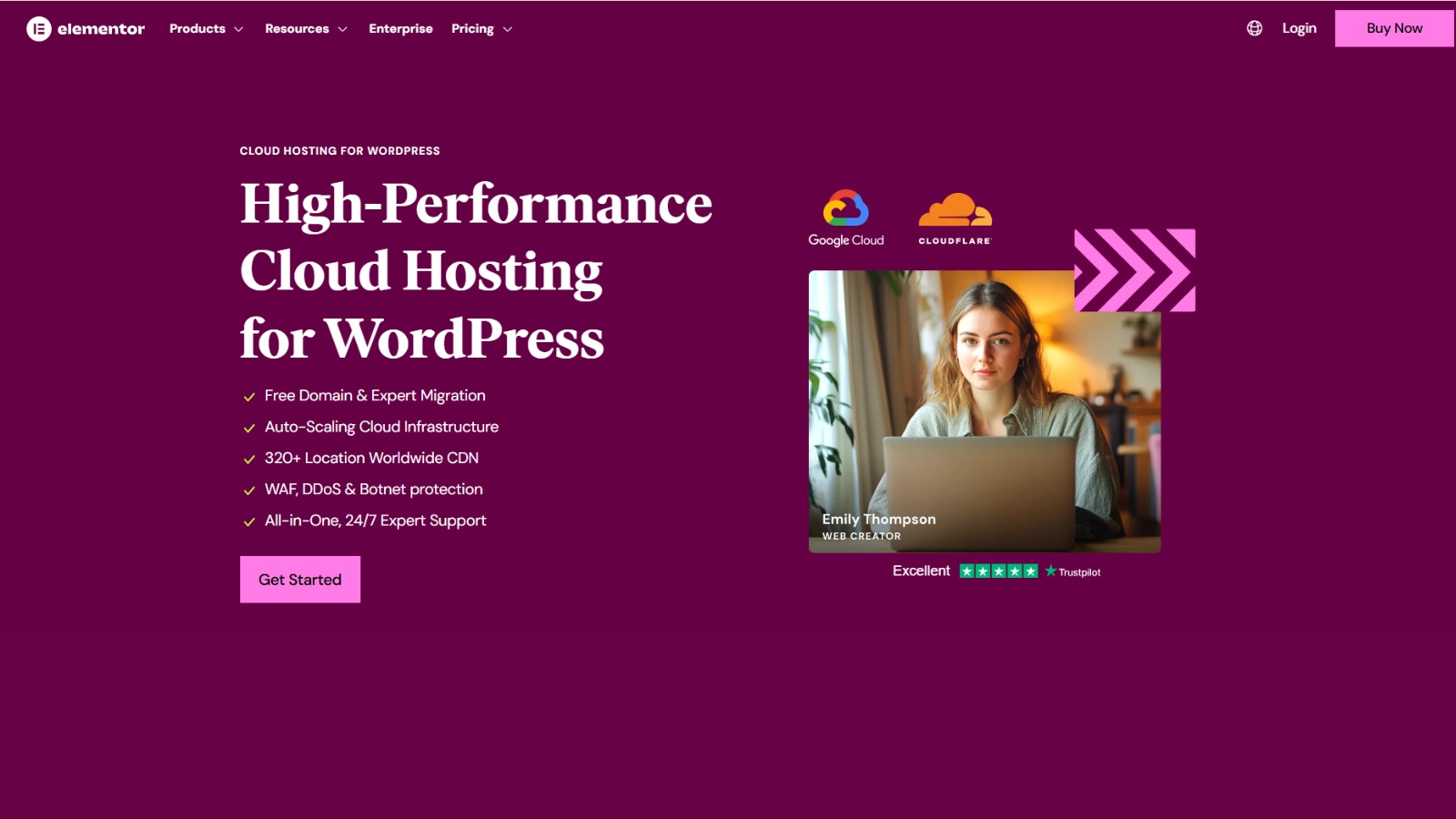The height and width of the screenshot is (819, 1456).
Task: Click the Buy Now button
Action: pyautogui.click(x=1393, y=28)
